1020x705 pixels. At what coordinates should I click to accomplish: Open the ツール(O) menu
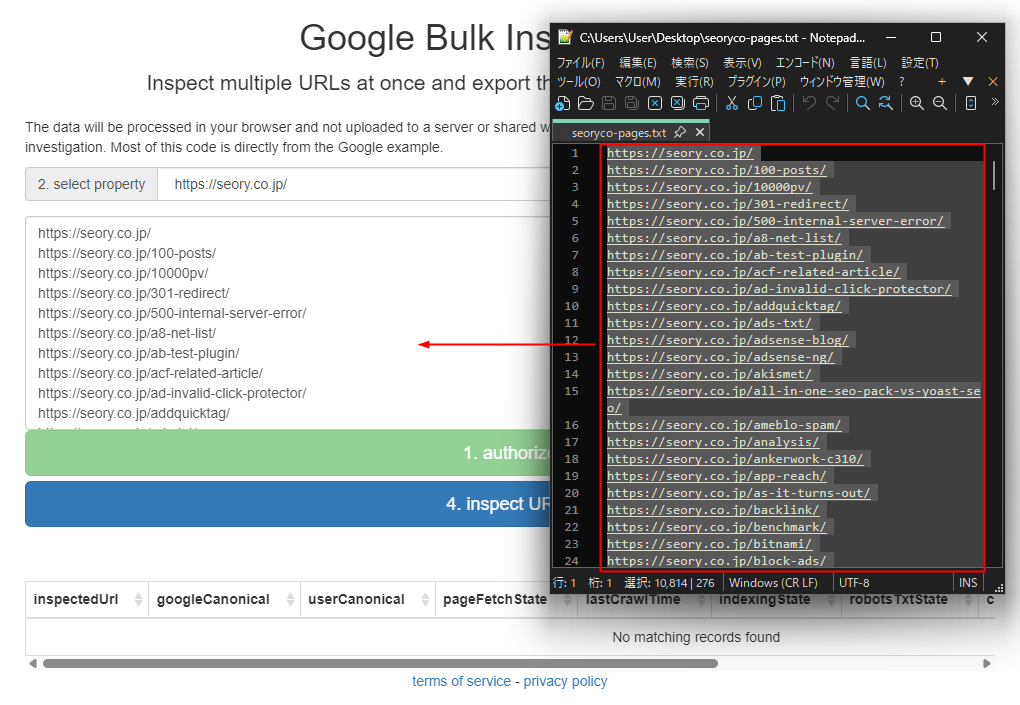tap(578, 82)
